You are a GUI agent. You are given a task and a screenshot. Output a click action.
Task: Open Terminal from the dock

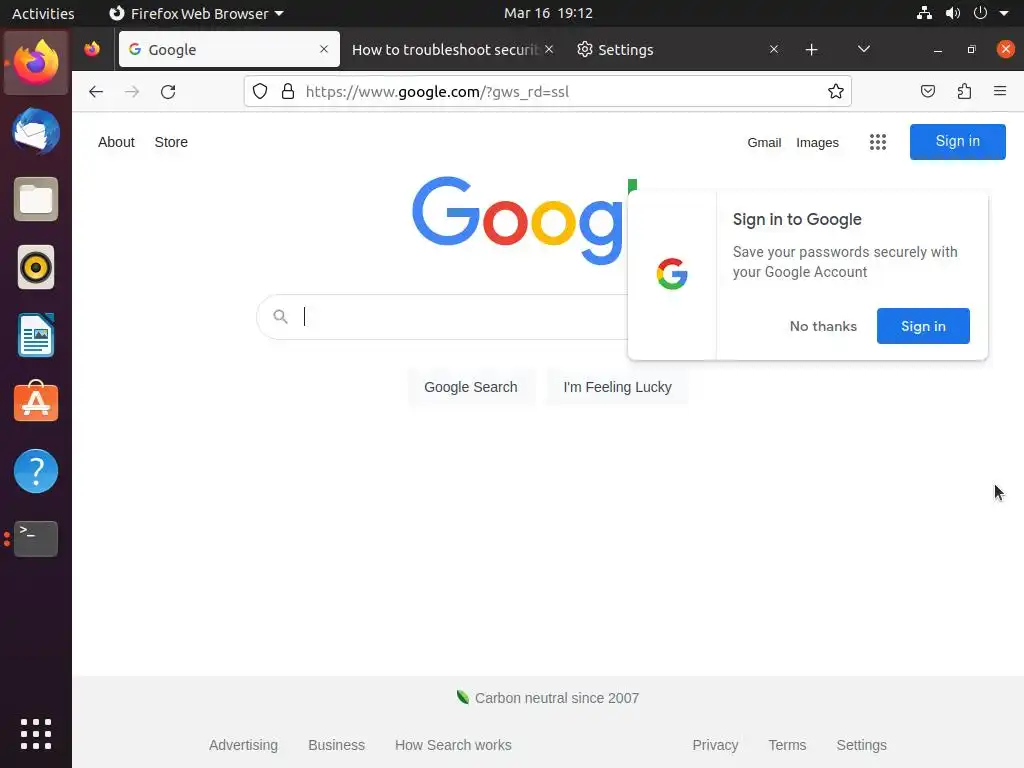click(36, 539)
